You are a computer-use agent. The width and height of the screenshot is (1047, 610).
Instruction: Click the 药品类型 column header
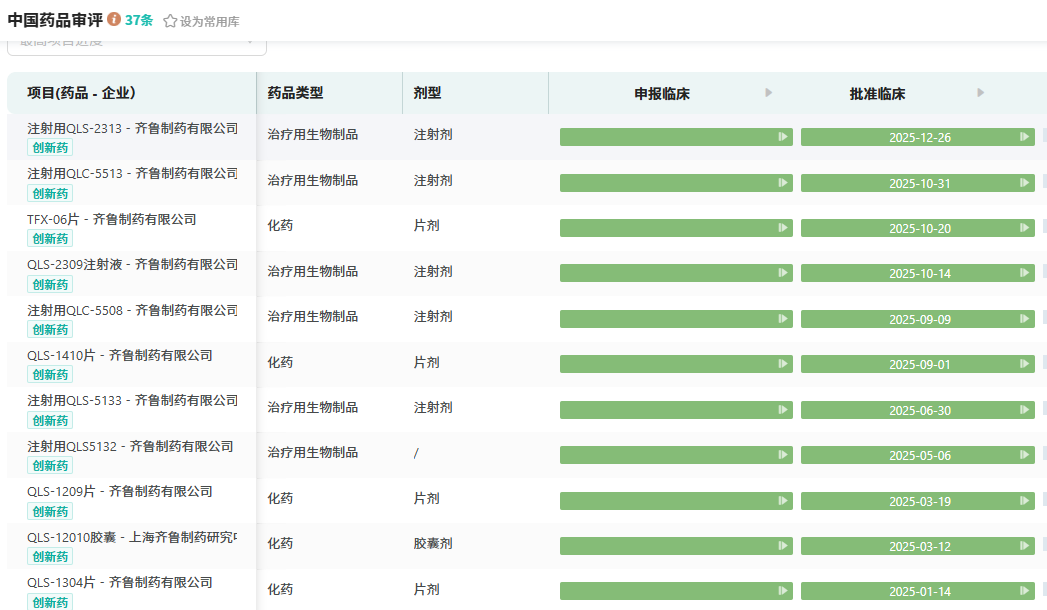[x=295, y=93]
